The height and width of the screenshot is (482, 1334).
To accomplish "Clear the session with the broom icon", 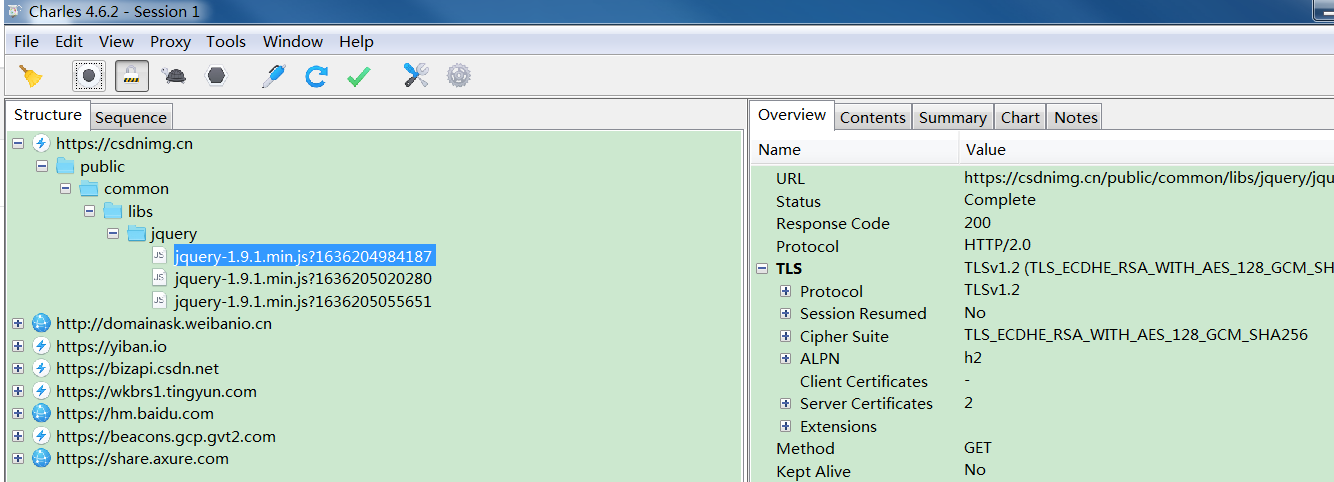I will pyautogui.click(x=31, y=76).
